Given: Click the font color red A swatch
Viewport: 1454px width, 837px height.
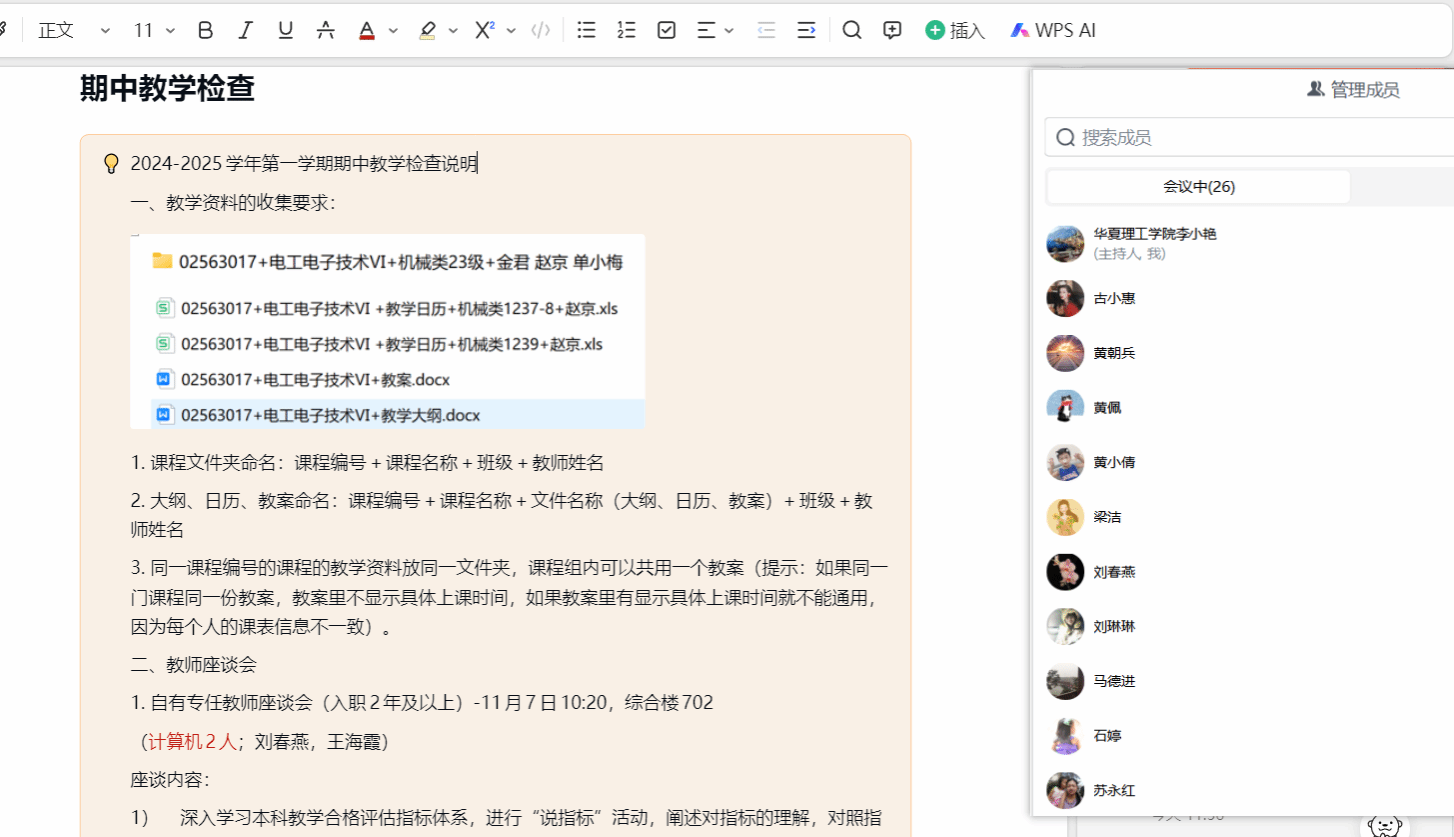Looking at the screenshot, I should tap(367, 30).
